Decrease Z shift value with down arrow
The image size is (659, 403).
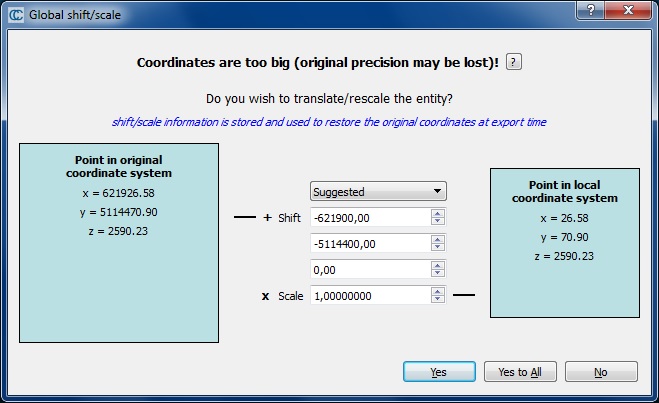tap(438, 274)
